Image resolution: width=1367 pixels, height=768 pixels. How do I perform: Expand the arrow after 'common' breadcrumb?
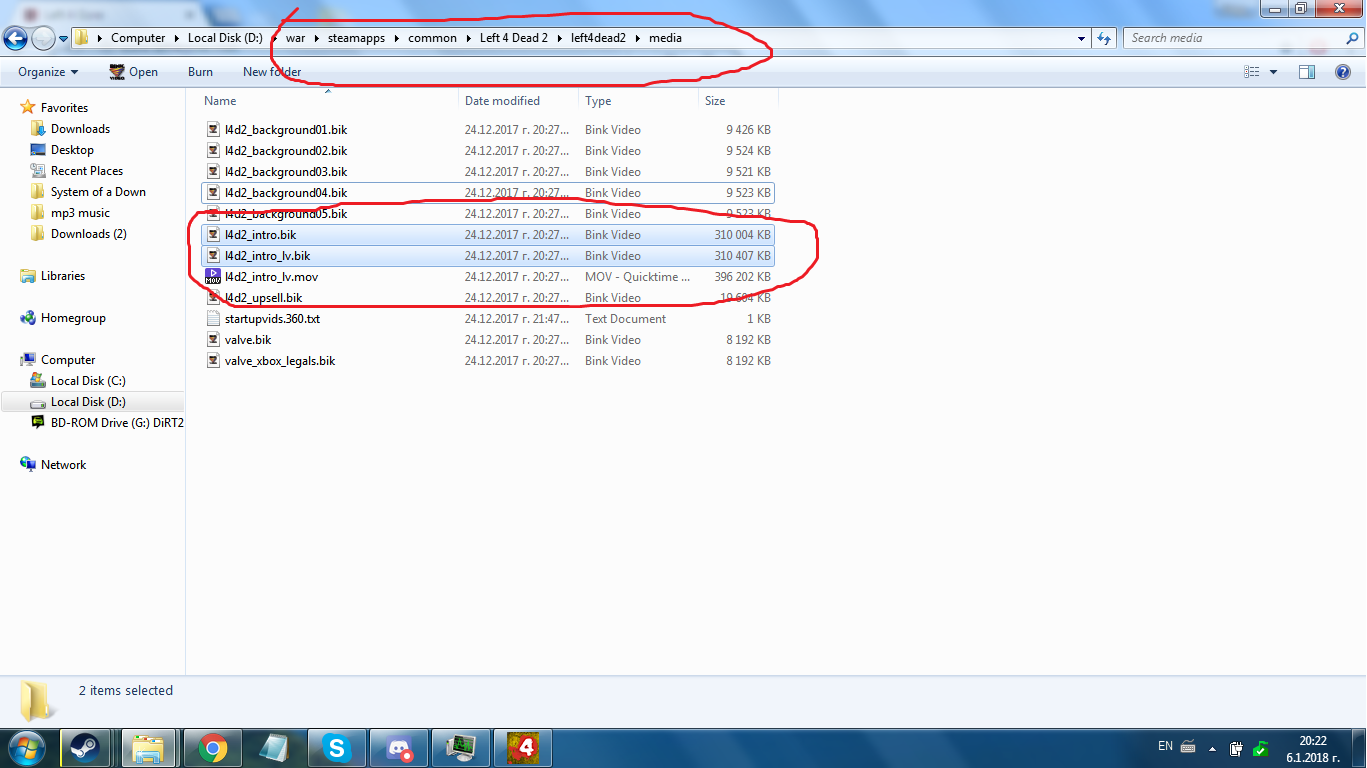[x=468, y=38]
